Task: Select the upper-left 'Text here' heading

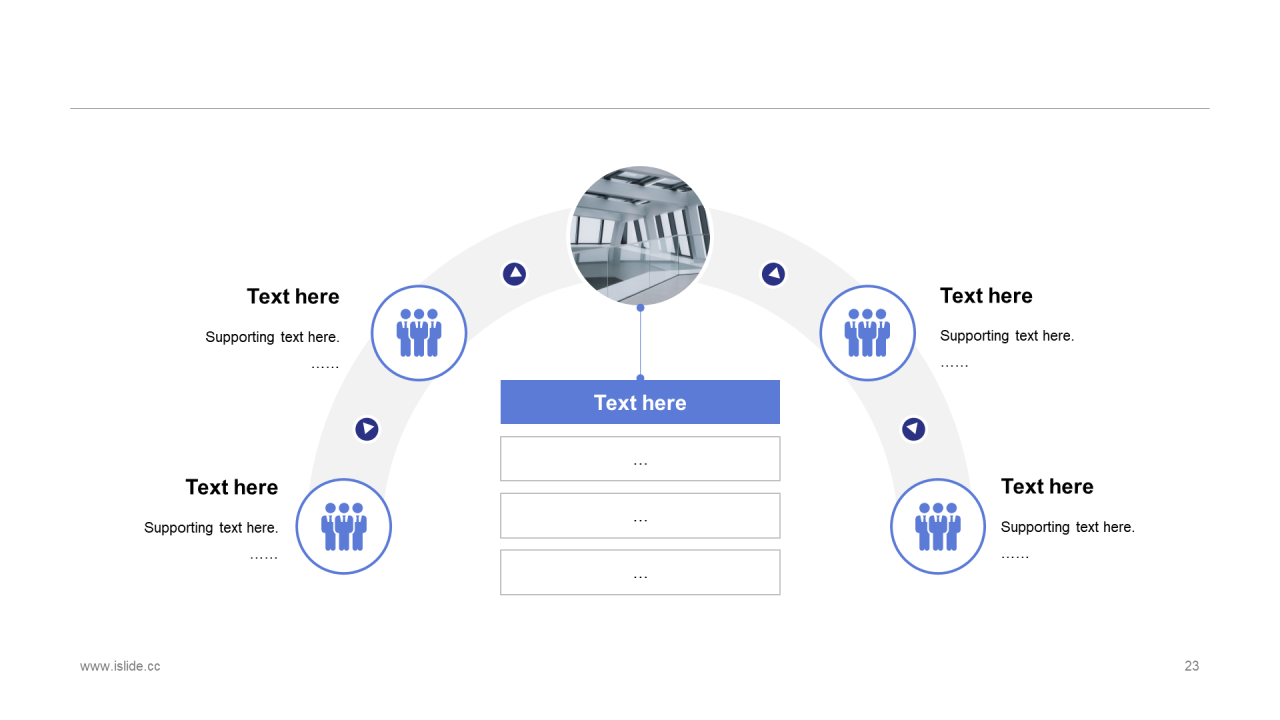Action: 293,297
